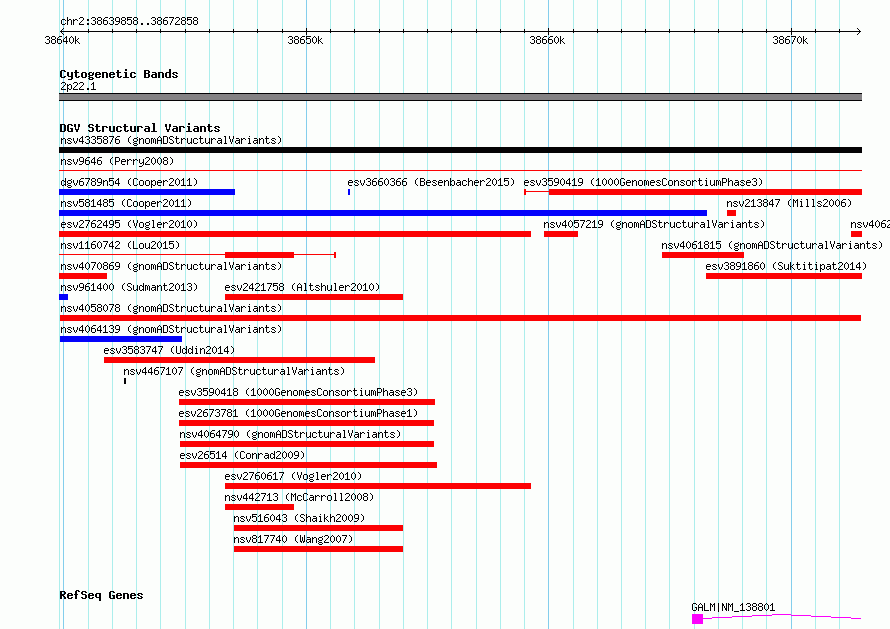Open esv3583747 (Uddin2014) label
Image resolution: width=890 pixels, height=629 pixels.
pos(169,350)
